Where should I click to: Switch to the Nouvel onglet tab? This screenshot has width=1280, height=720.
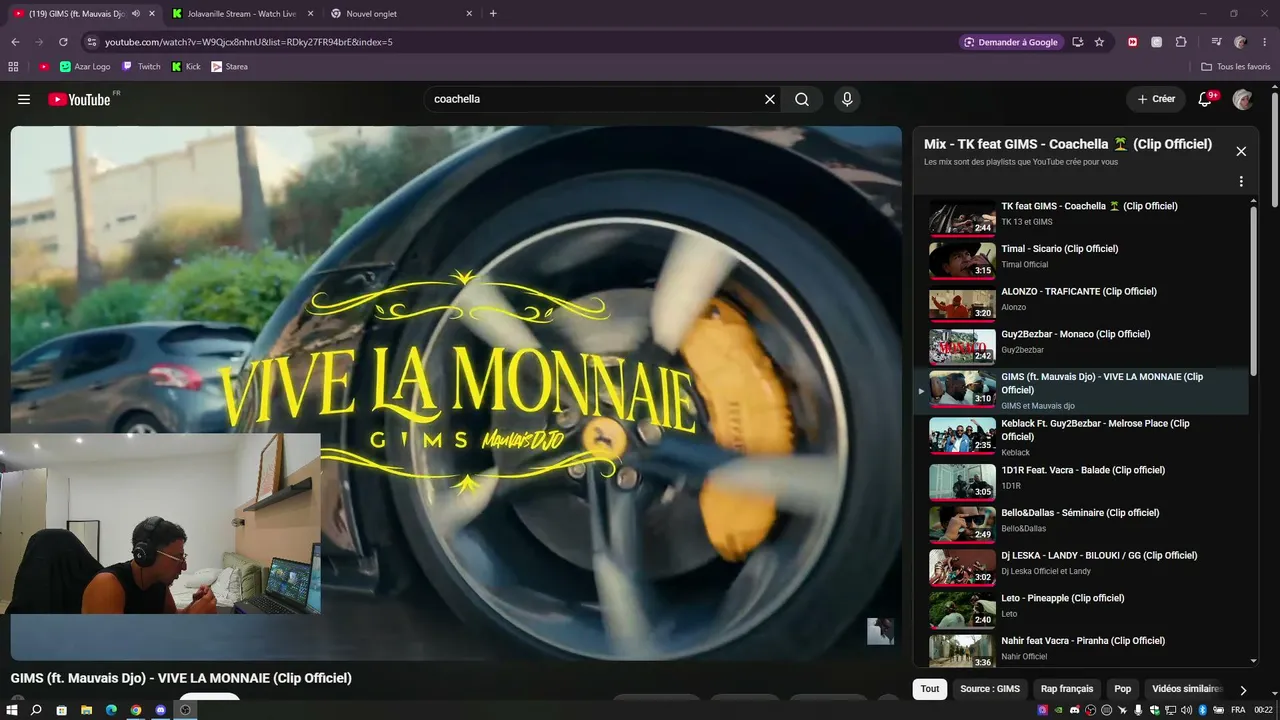coord(400,14)
